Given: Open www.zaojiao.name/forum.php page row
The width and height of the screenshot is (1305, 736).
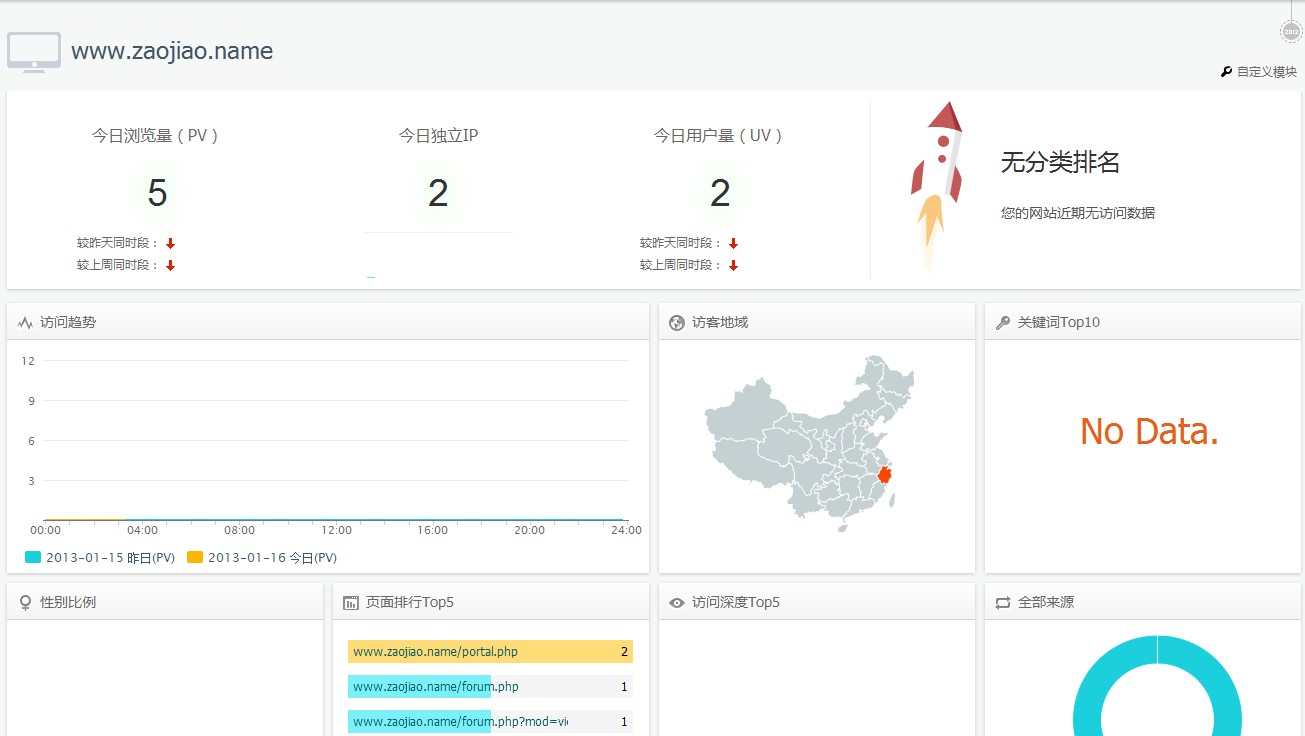Looking at the screenshot, I should pos(490,687).
